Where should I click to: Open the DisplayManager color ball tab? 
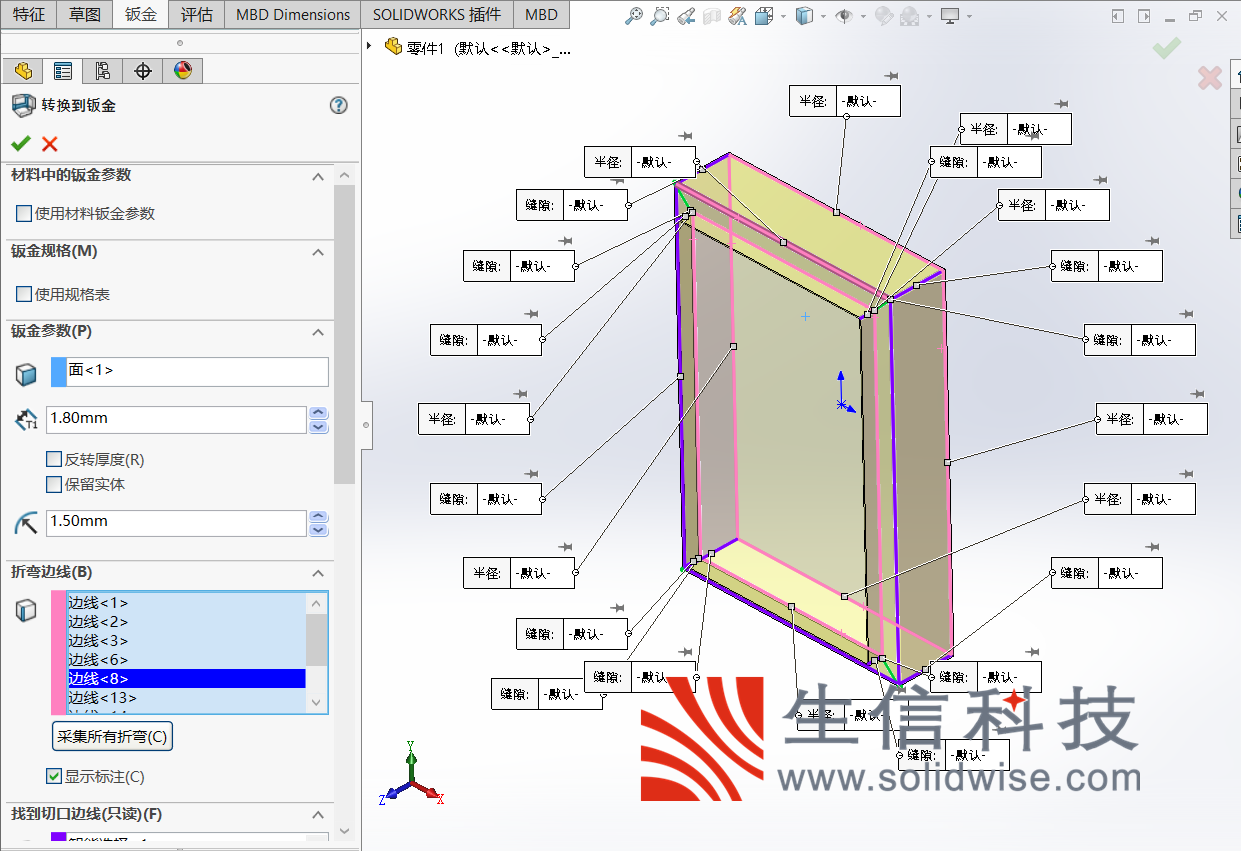point(182,71)
